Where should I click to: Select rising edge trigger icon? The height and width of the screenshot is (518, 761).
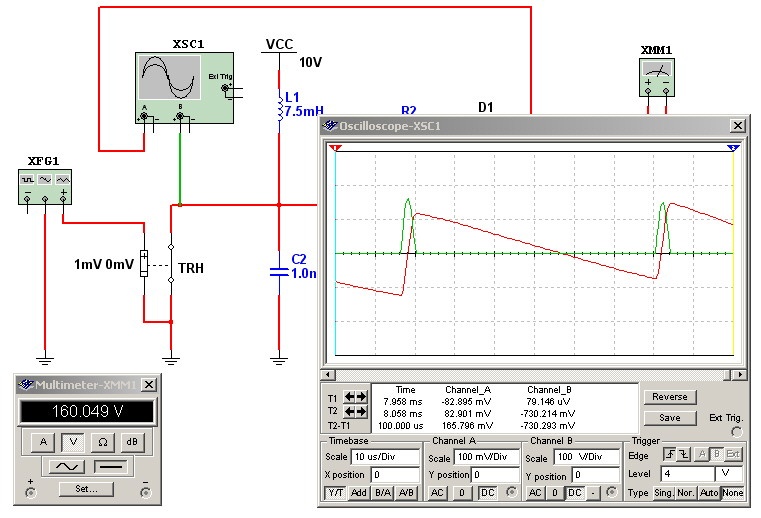669,456
